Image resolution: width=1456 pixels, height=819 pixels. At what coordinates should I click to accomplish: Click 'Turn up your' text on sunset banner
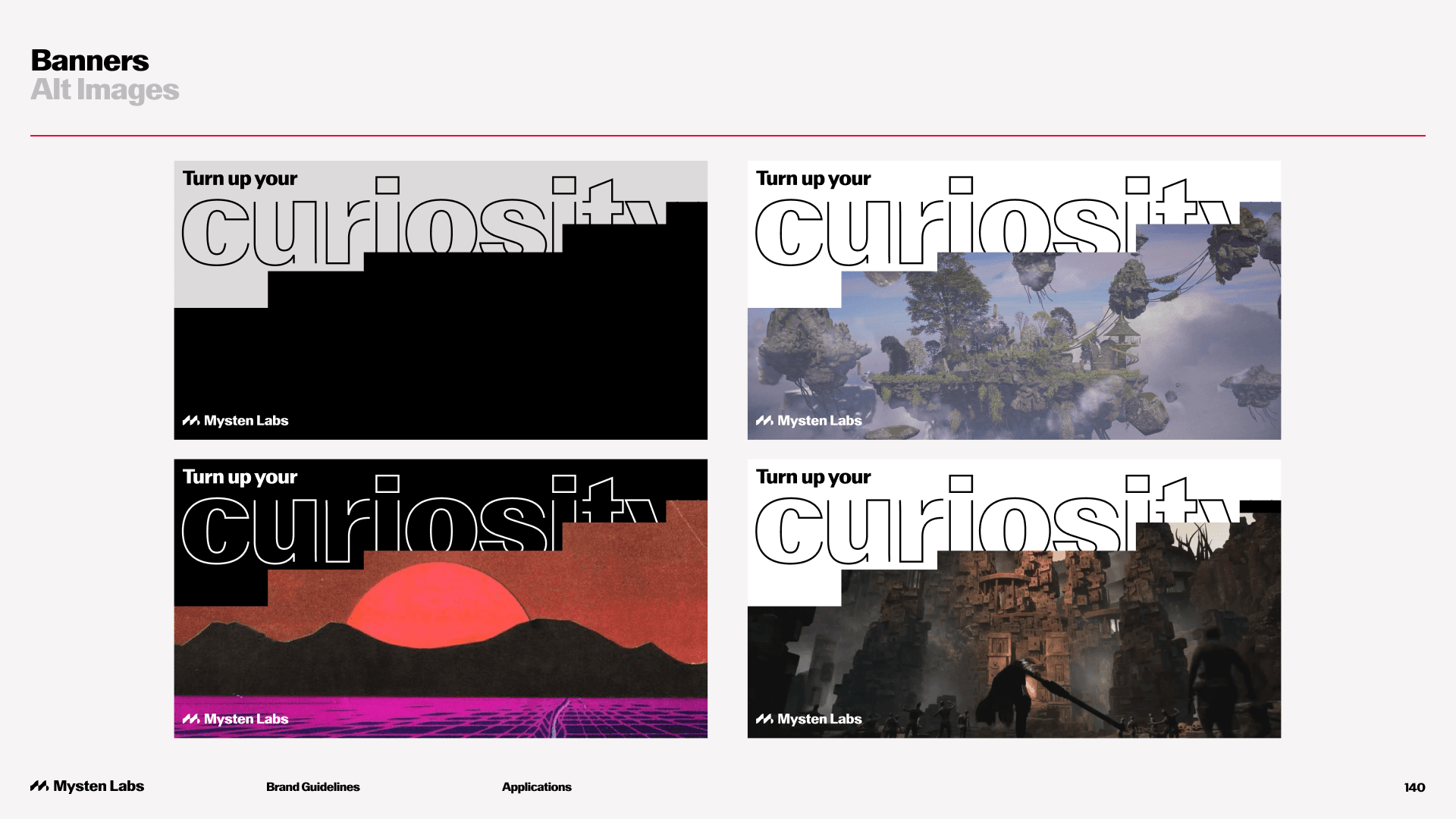tap(240, 477)
